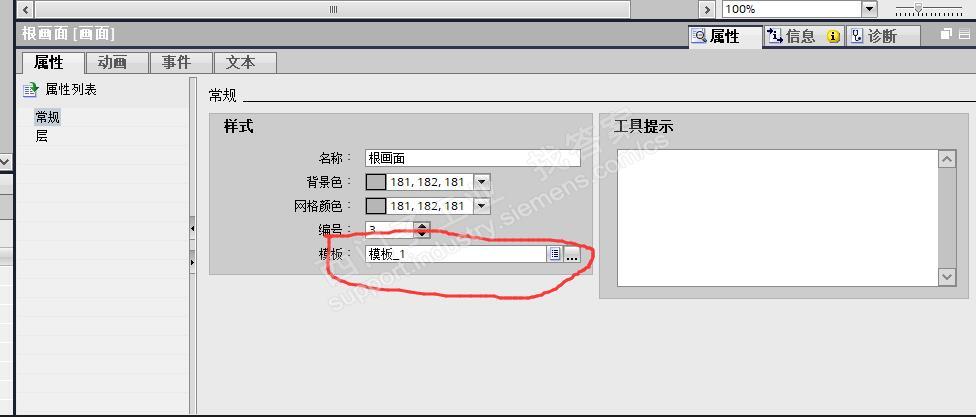Open the 属性 inspector tab with magnifier icon

(x=725, y=36)
